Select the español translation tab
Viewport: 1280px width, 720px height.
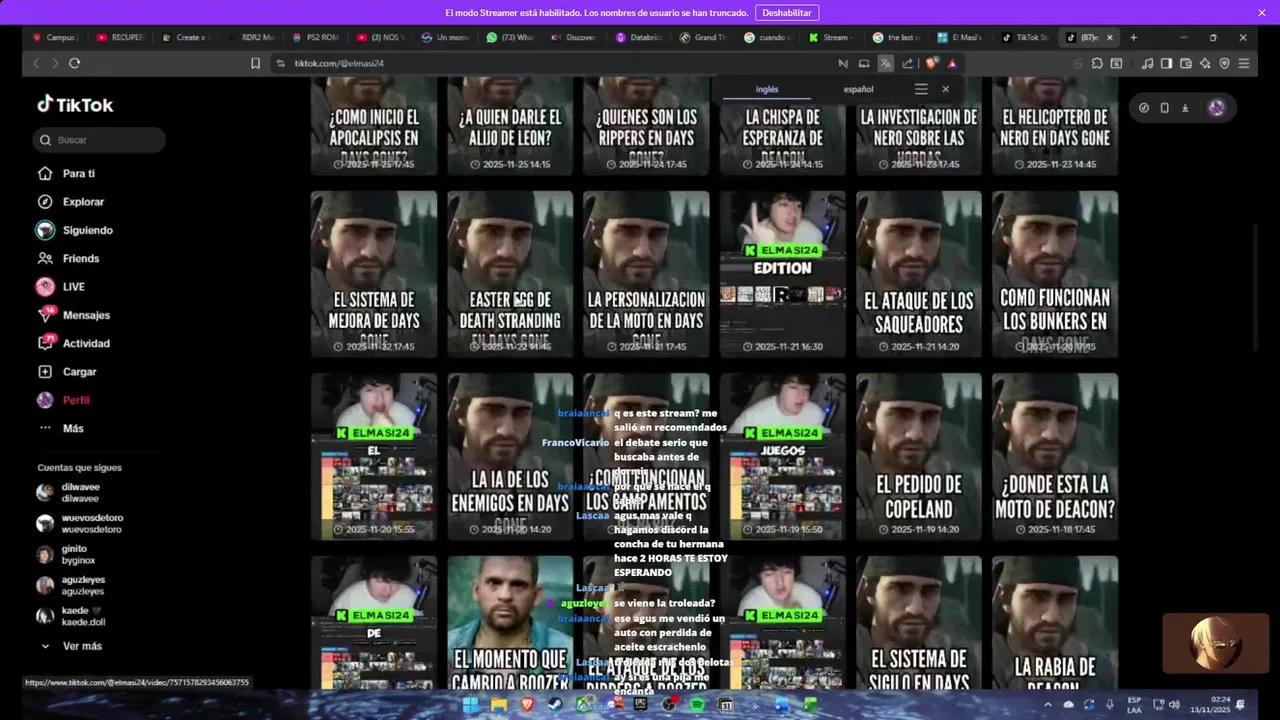tap(858, 89)
